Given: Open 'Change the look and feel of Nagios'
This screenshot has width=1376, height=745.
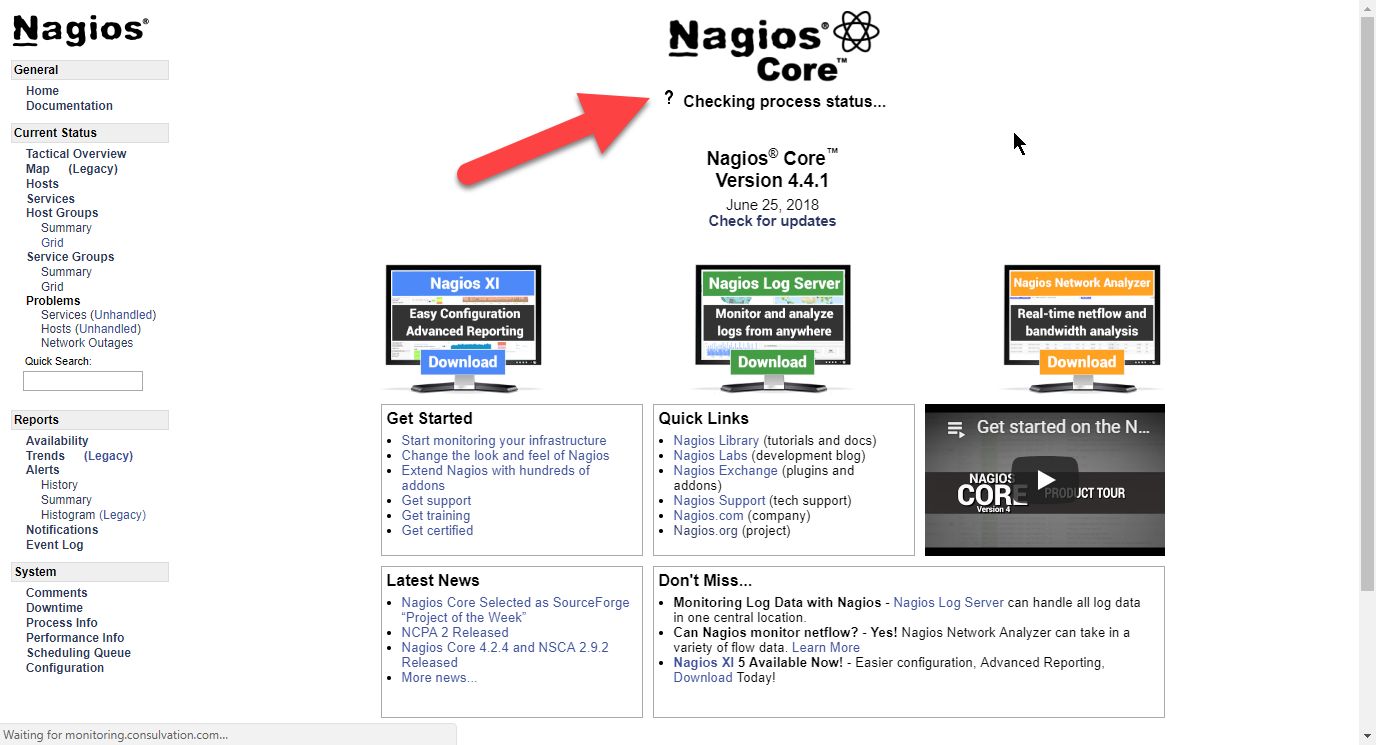Looking at the screenshot, I should coord(505,456).
